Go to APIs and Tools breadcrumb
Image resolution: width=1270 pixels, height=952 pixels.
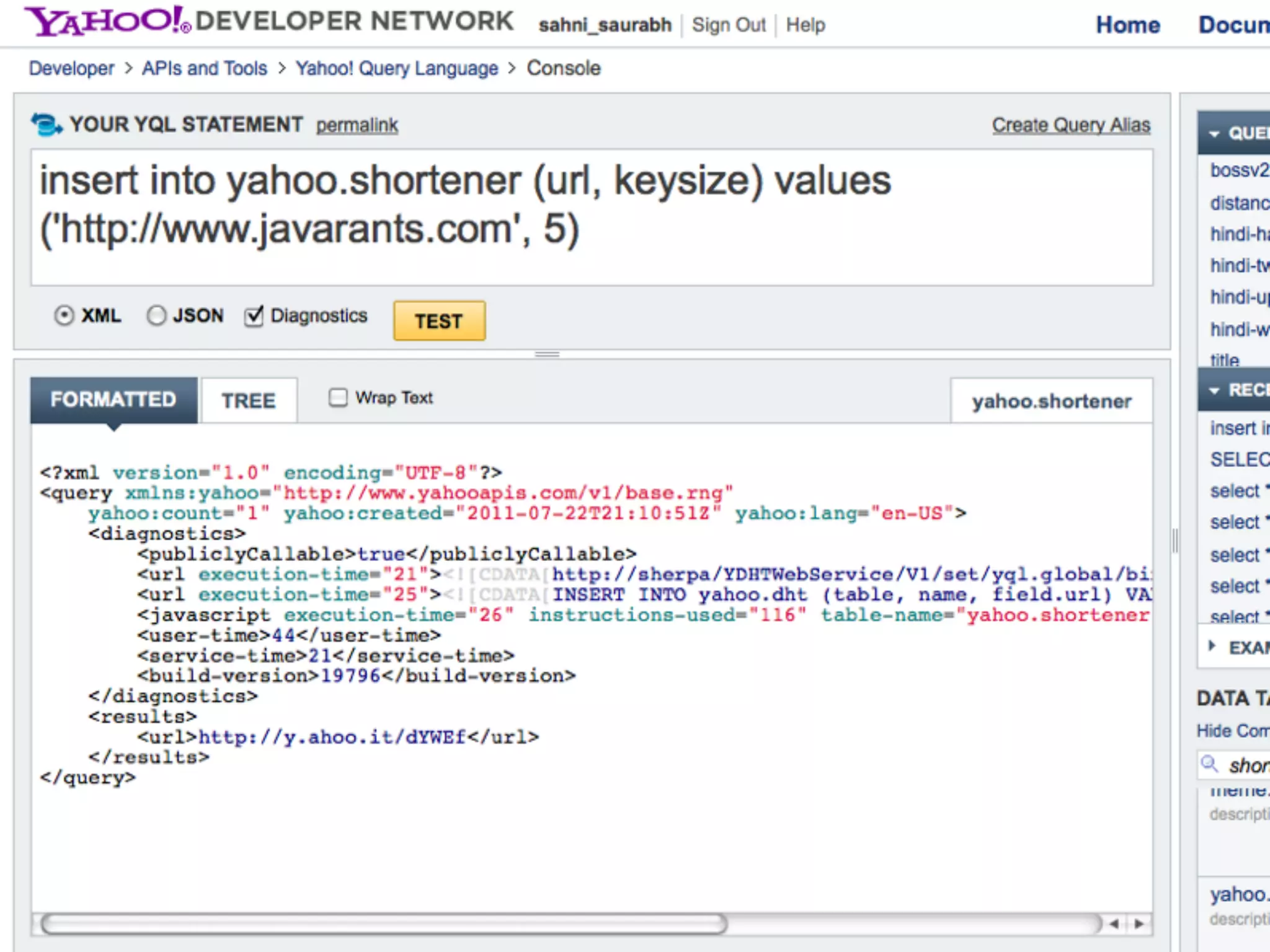tap(205, 68)
